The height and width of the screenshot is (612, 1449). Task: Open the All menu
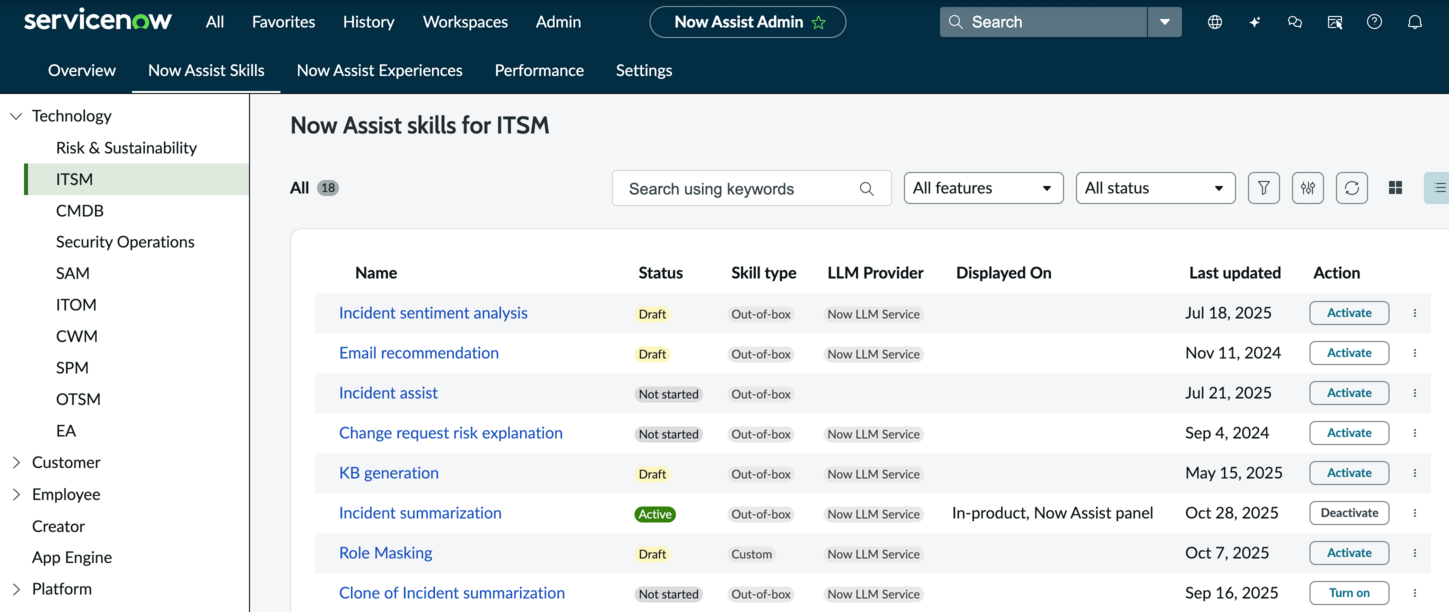(x=215, y=22)
